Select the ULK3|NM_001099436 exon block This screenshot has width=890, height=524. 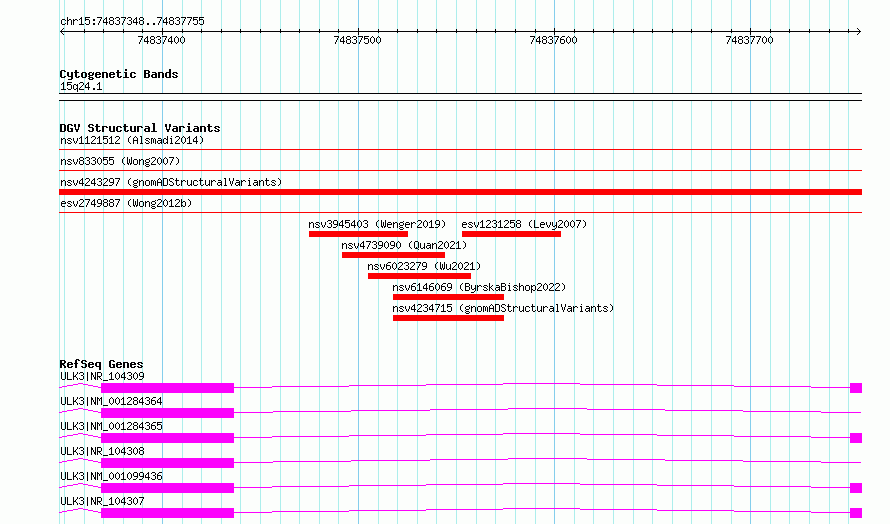[x=167, y=488]
